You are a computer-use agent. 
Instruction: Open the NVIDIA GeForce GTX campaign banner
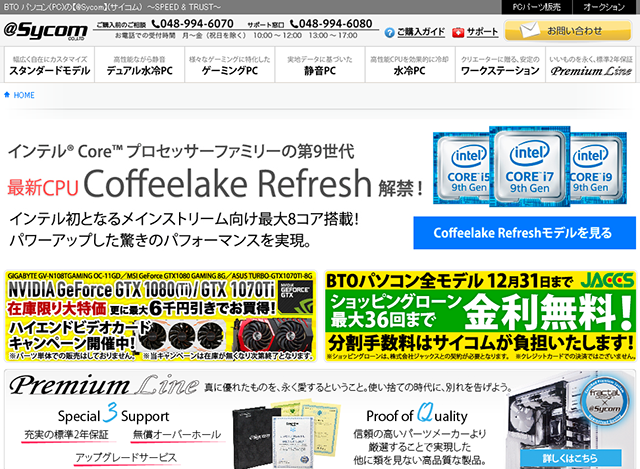(x=160, y=316)
